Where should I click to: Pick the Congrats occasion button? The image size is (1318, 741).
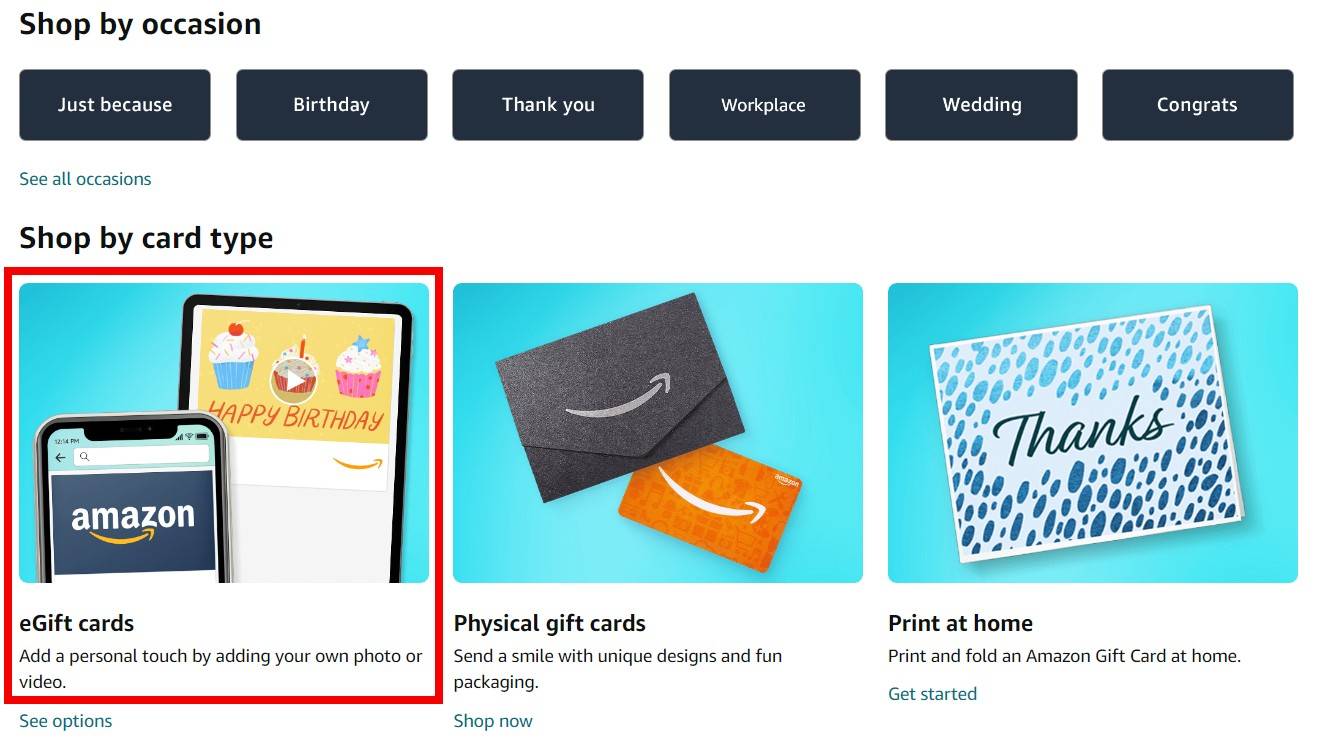(1197, 105)
